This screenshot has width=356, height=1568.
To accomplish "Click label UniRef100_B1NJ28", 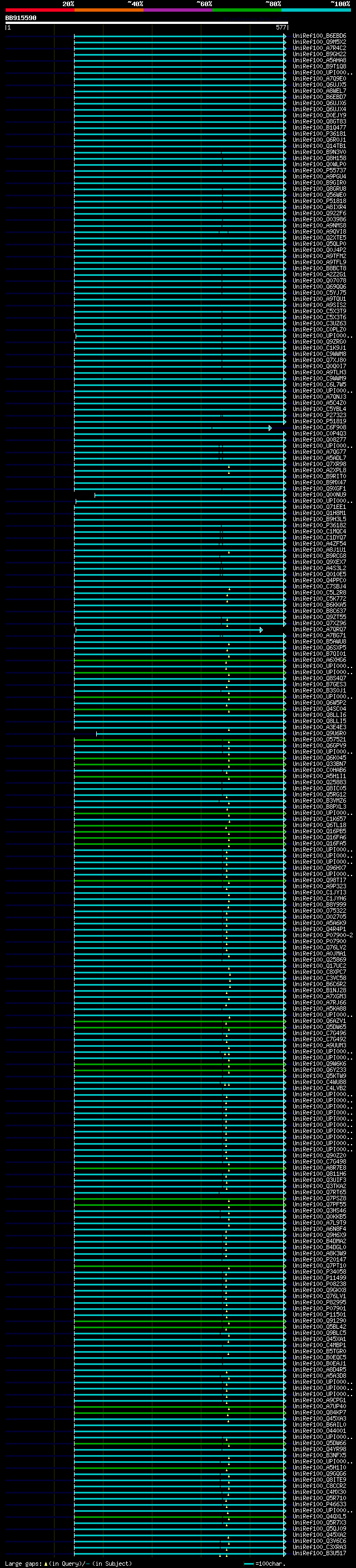I will click(319, 990).
